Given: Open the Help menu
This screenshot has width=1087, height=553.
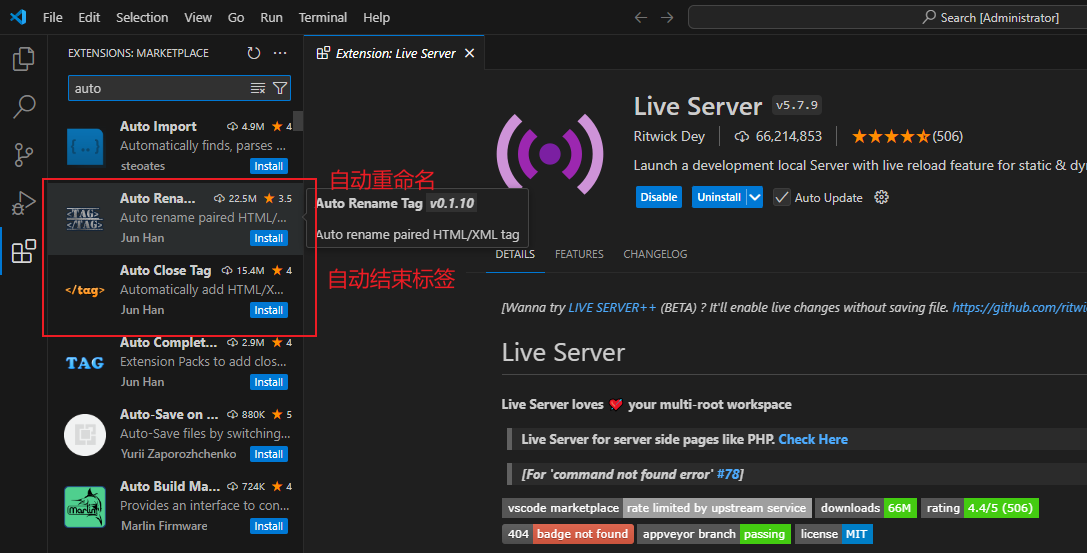Looking at the screenshot, I should click(x=376, y=17).
